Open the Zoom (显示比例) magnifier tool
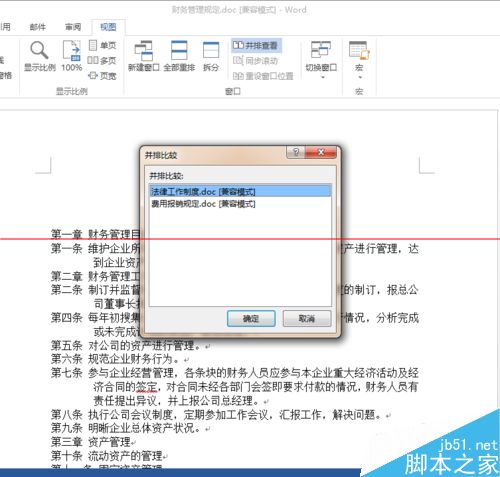This screenshot has height=477, width=500. [39, 55]
